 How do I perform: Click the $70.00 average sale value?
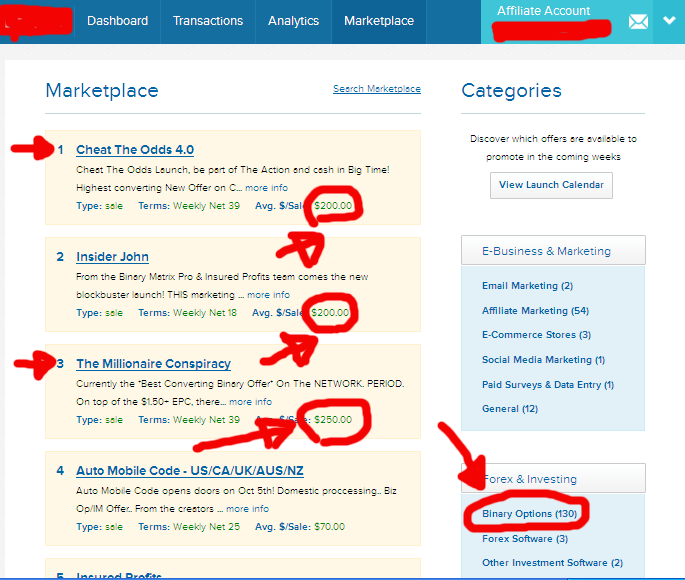330,527
